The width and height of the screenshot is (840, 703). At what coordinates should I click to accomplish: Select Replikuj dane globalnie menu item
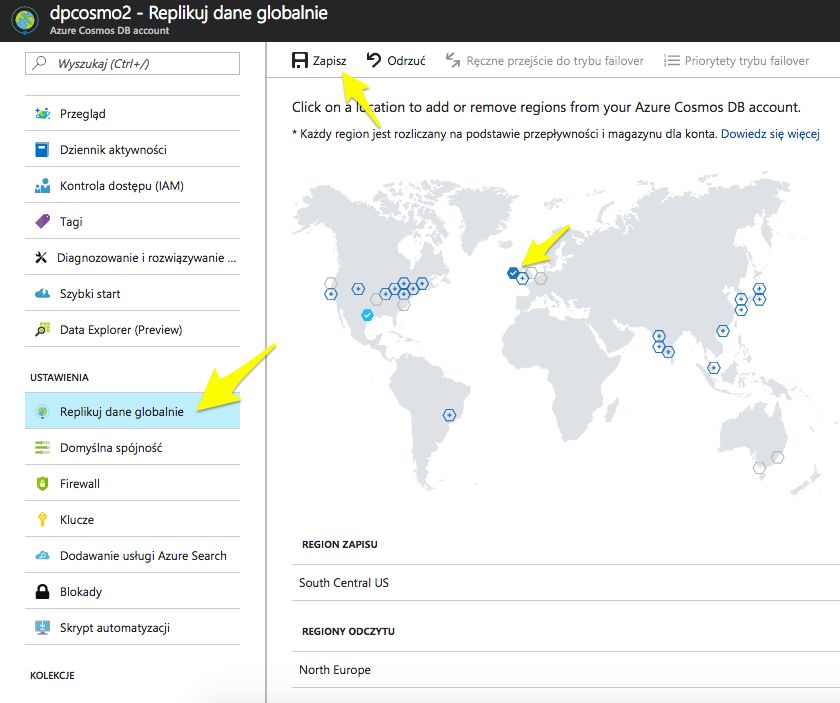122,412
